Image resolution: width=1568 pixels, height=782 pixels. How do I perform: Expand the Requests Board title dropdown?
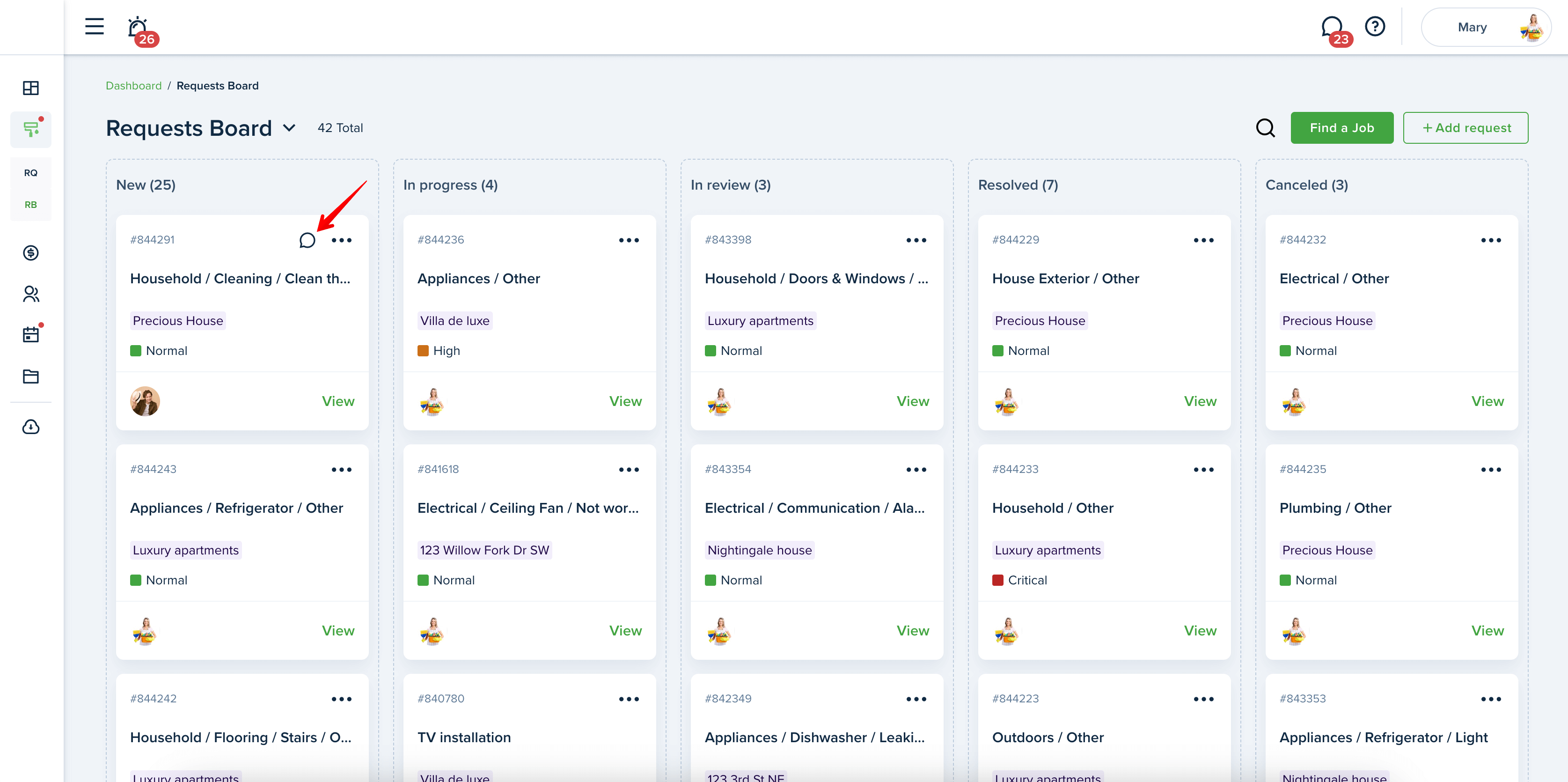289,128
